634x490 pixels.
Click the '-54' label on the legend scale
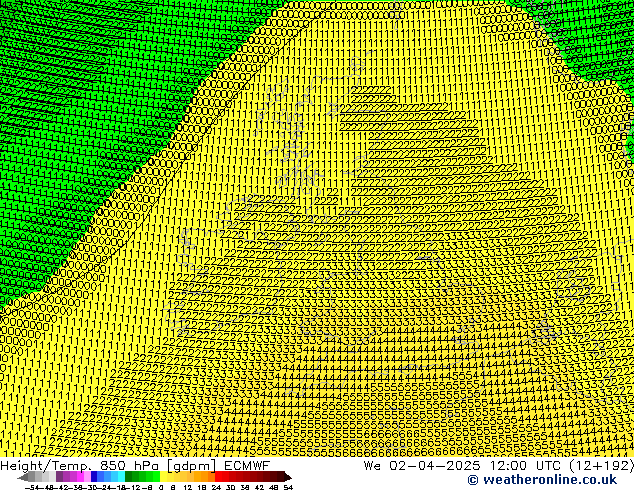[x=32, y=487]
